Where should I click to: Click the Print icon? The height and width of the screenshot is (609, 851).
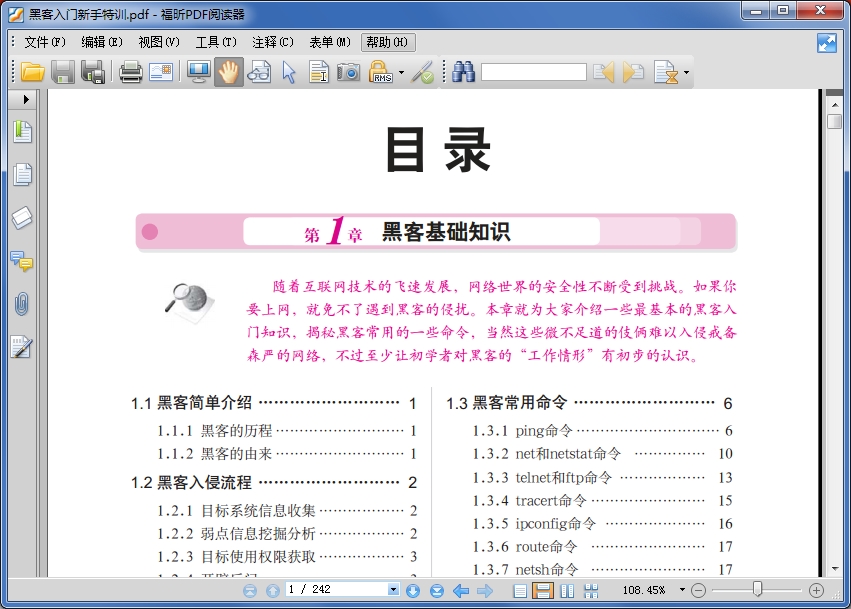[x=130, y=72]
